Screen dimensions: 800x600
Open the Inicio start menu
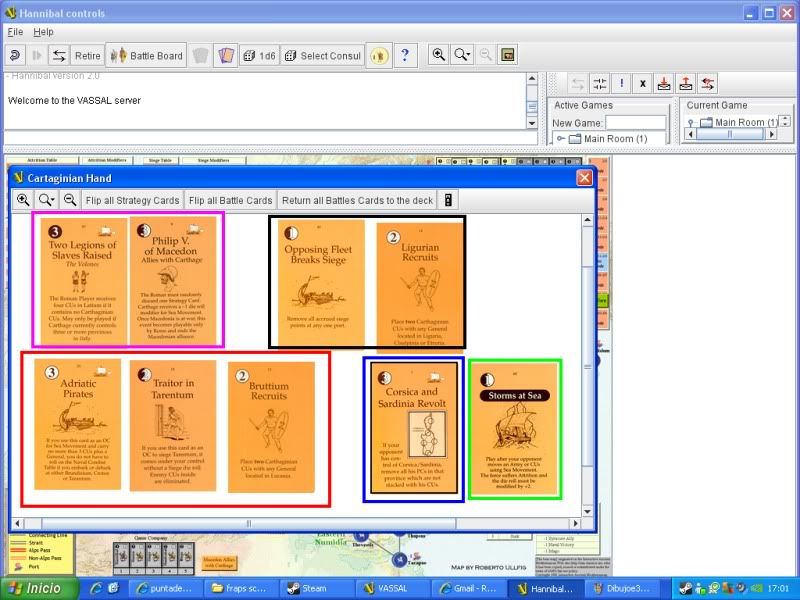[40, 588]
